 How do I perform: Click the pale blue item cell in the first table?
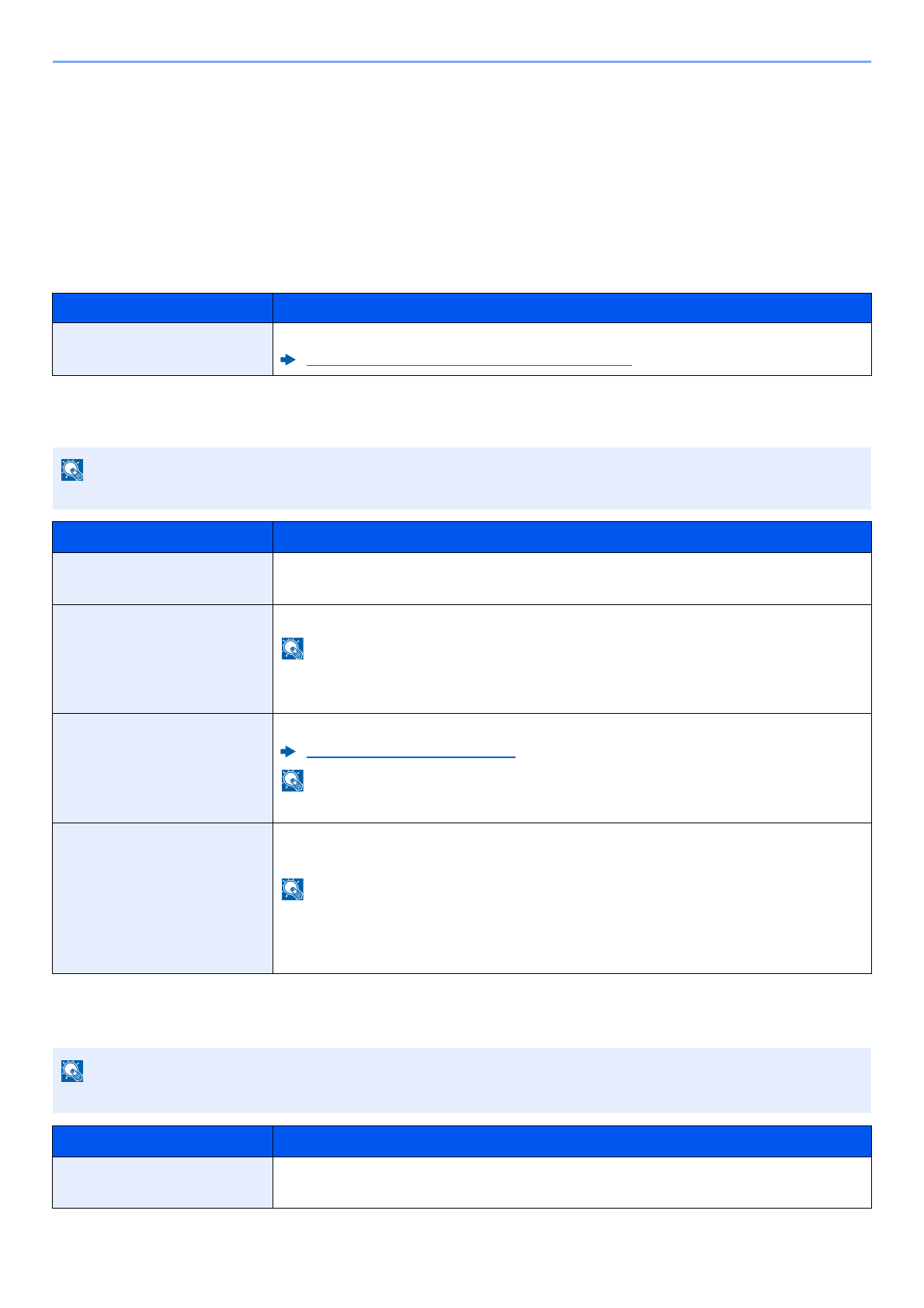point(162,349)
